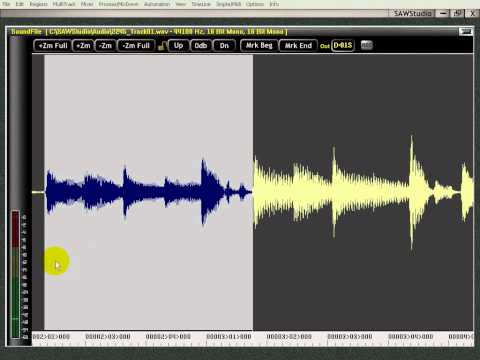Zoom in with the +Zm button
This screenshot has width=480, height=360.
[83, 45]
